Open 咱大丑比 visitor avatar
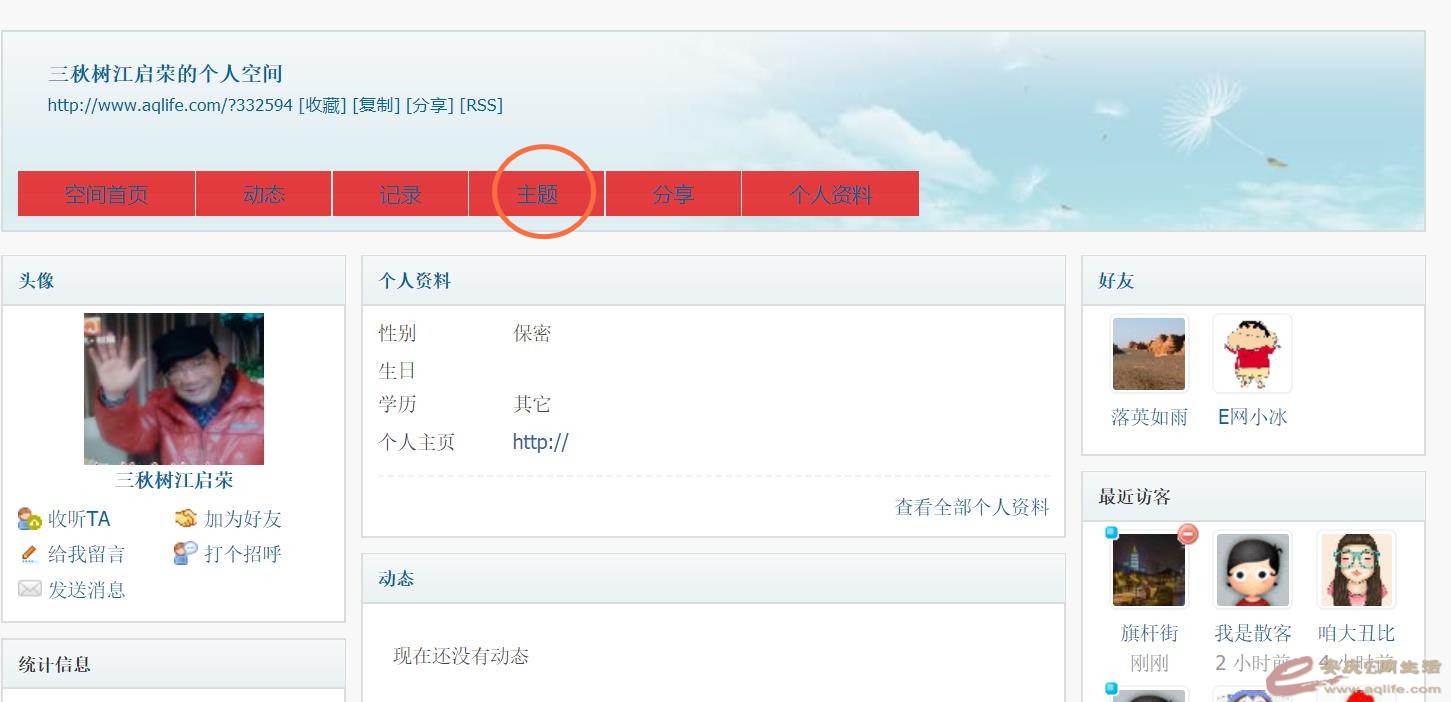 pos(1356,570)
